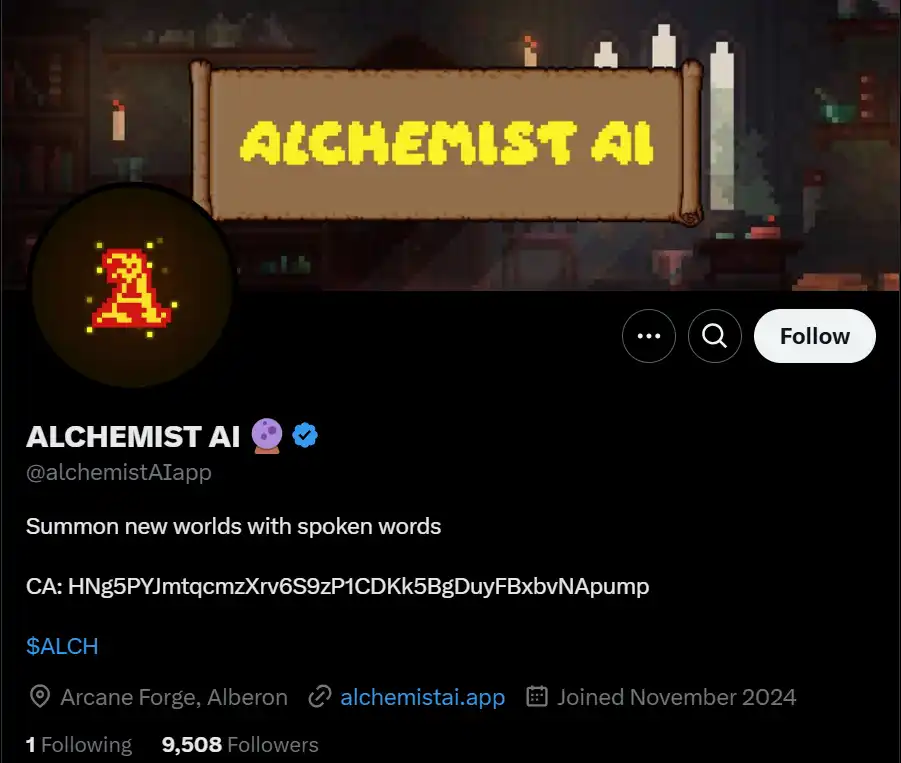
Task: Click the Arcane Forge, Alberon location text
Action: point(174,697)
